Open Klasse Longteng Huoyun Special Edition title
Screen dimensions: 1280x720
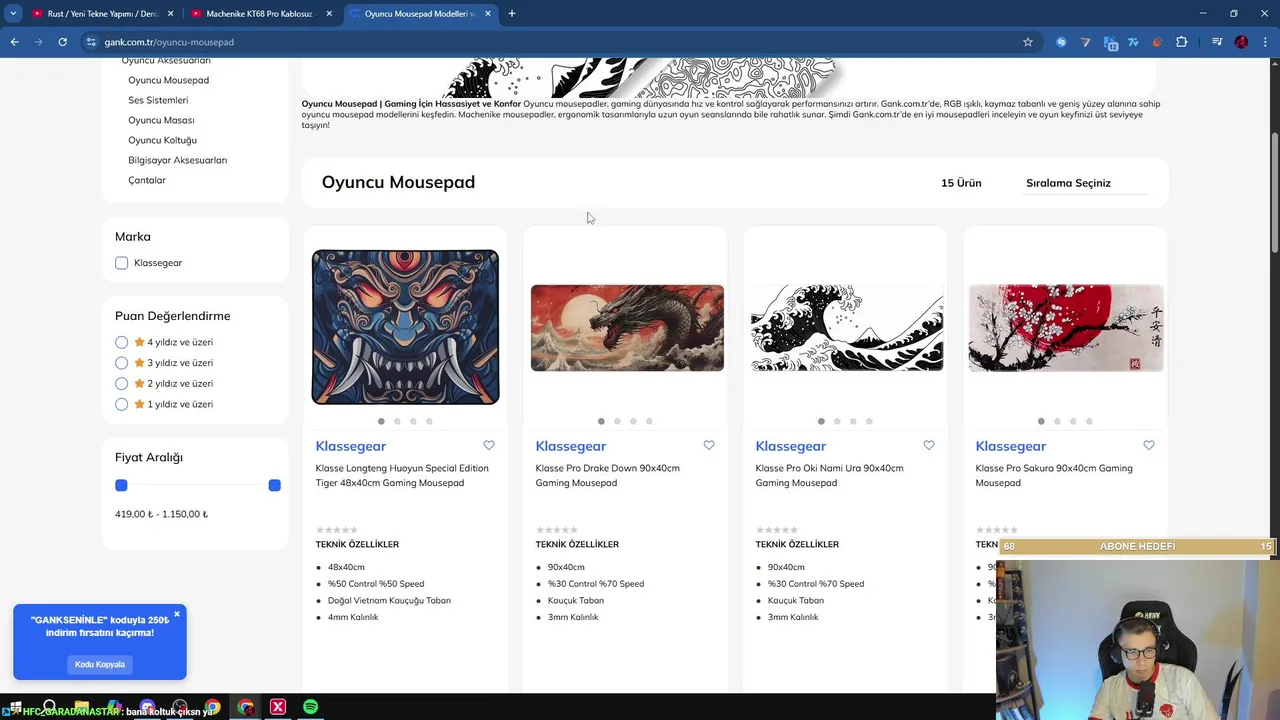pos(402,475)
